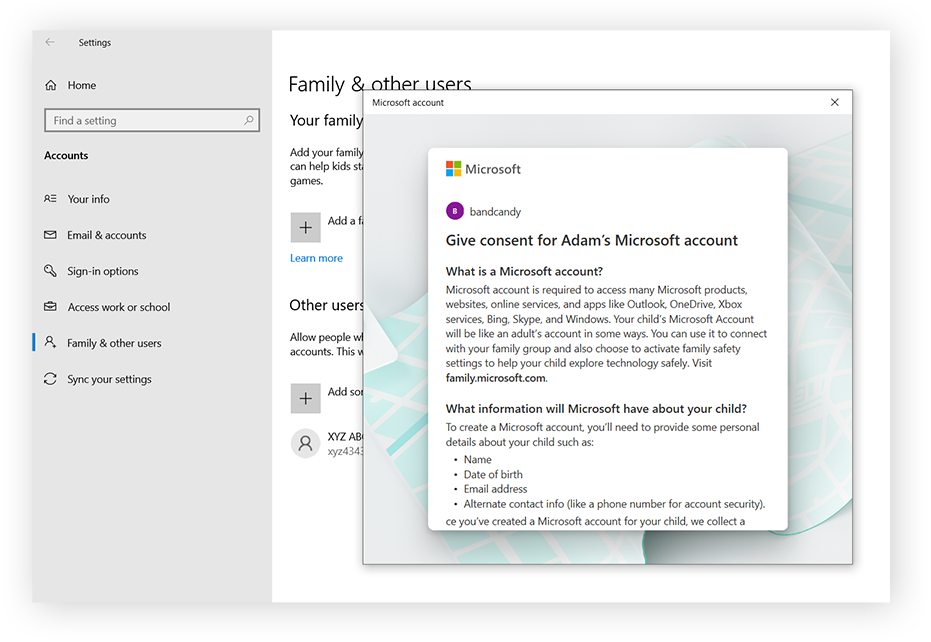Close the Microsoft account dialog

pyautogui.click(x=834, y=102)
